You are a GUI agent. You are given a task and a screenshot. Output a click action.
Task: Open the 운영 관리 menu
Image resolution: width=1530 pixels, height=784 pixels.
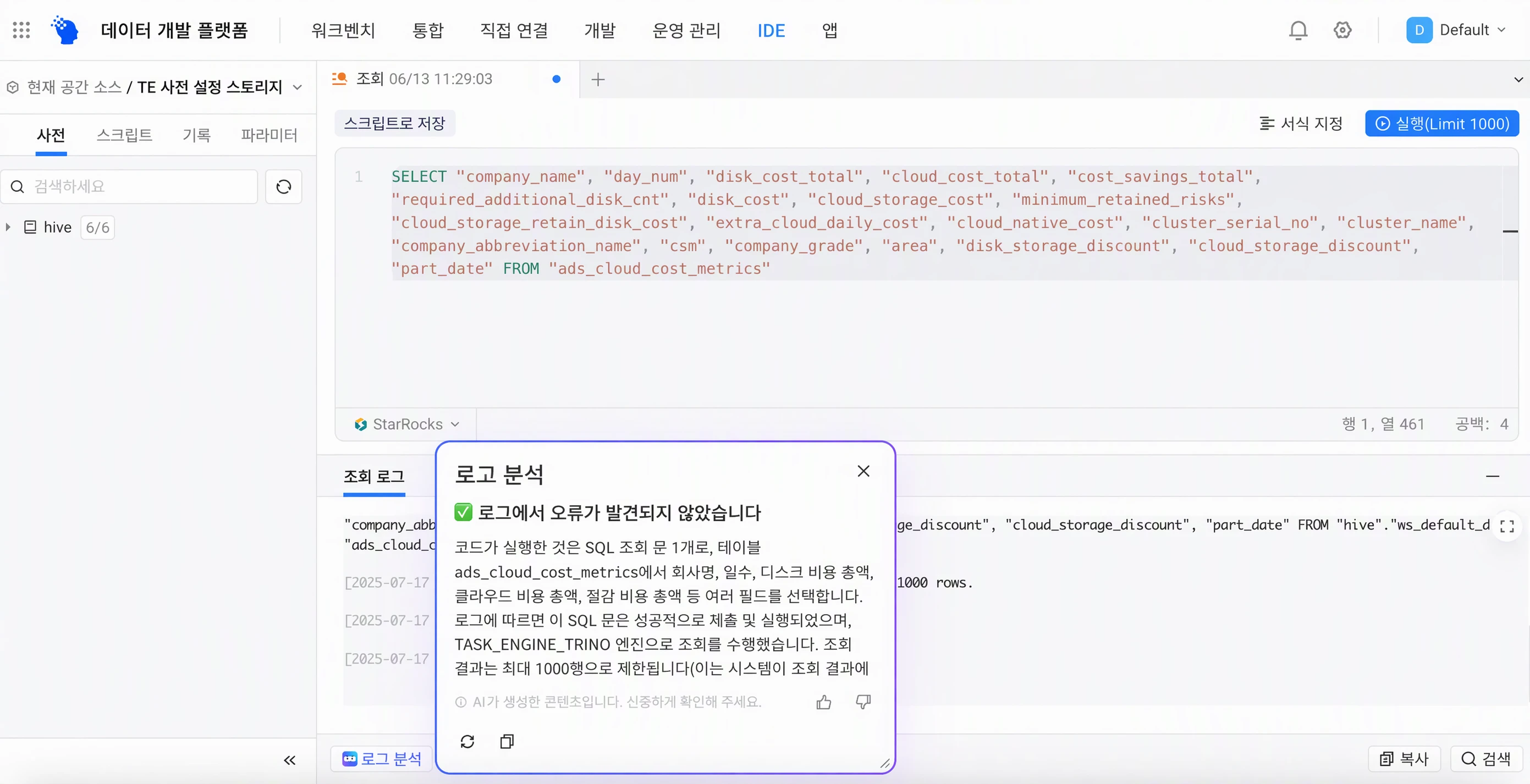tap(686, 30)
